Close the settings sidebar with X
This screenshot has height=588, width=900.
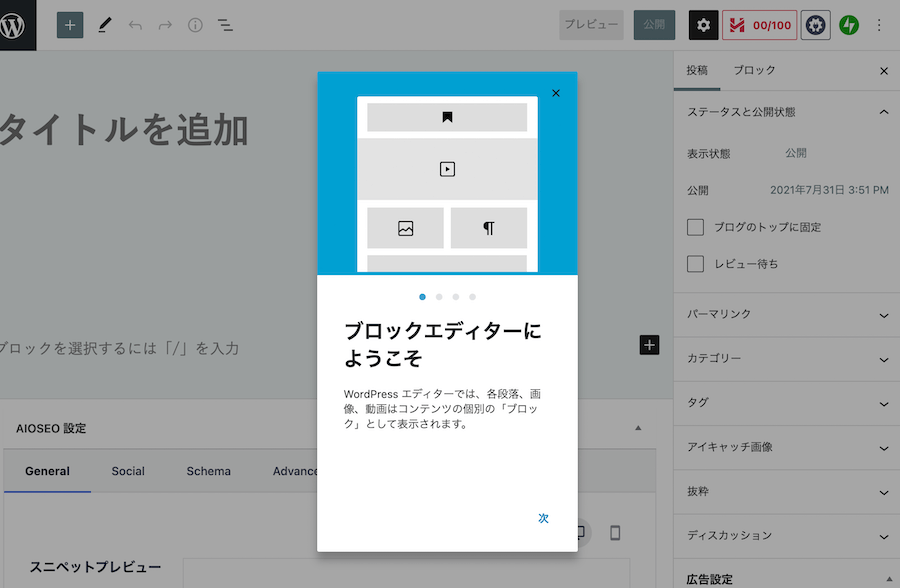coord(884,71)
